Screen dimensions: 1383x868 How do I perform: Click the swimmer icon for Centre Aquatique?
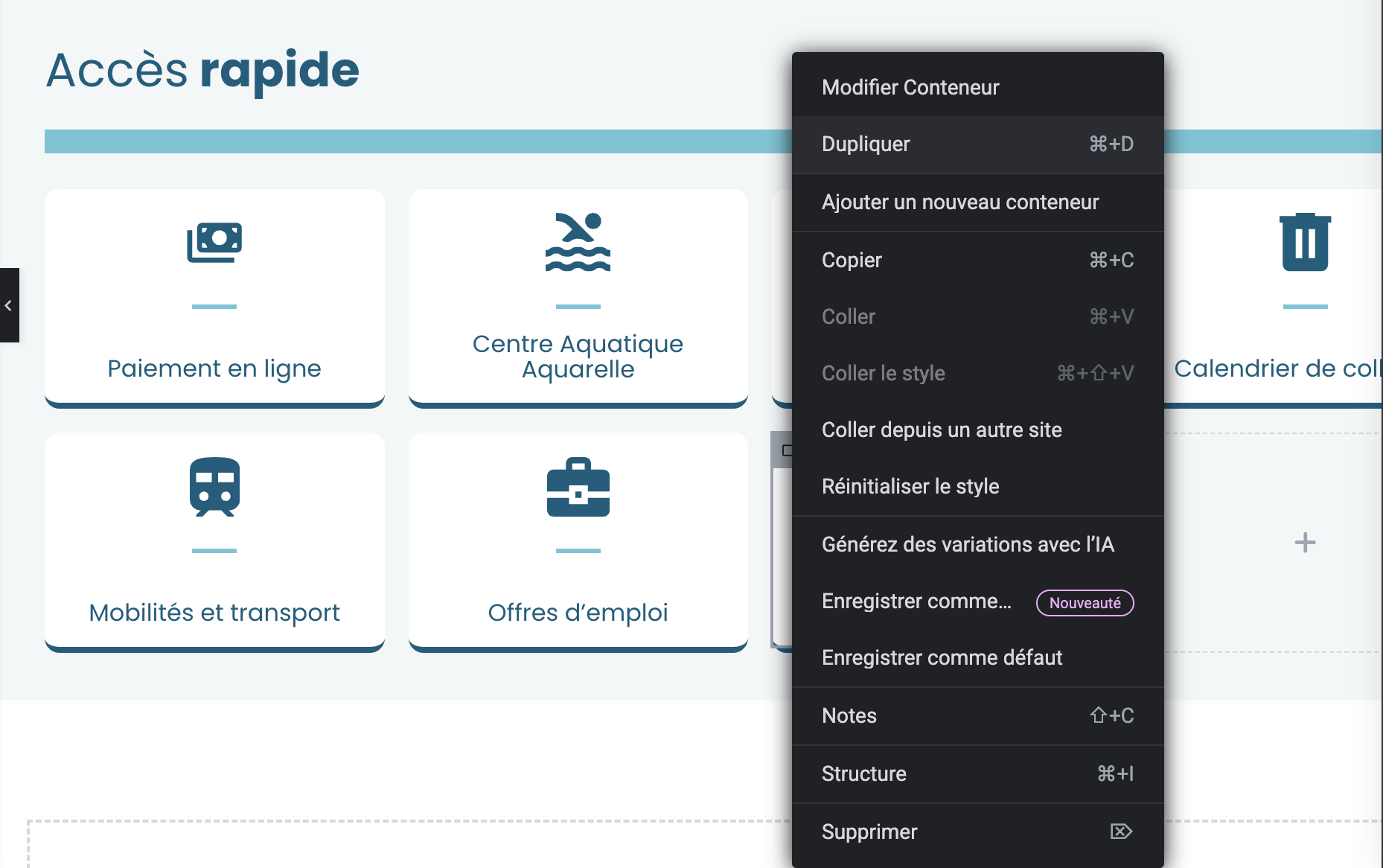tap(578, 242)
